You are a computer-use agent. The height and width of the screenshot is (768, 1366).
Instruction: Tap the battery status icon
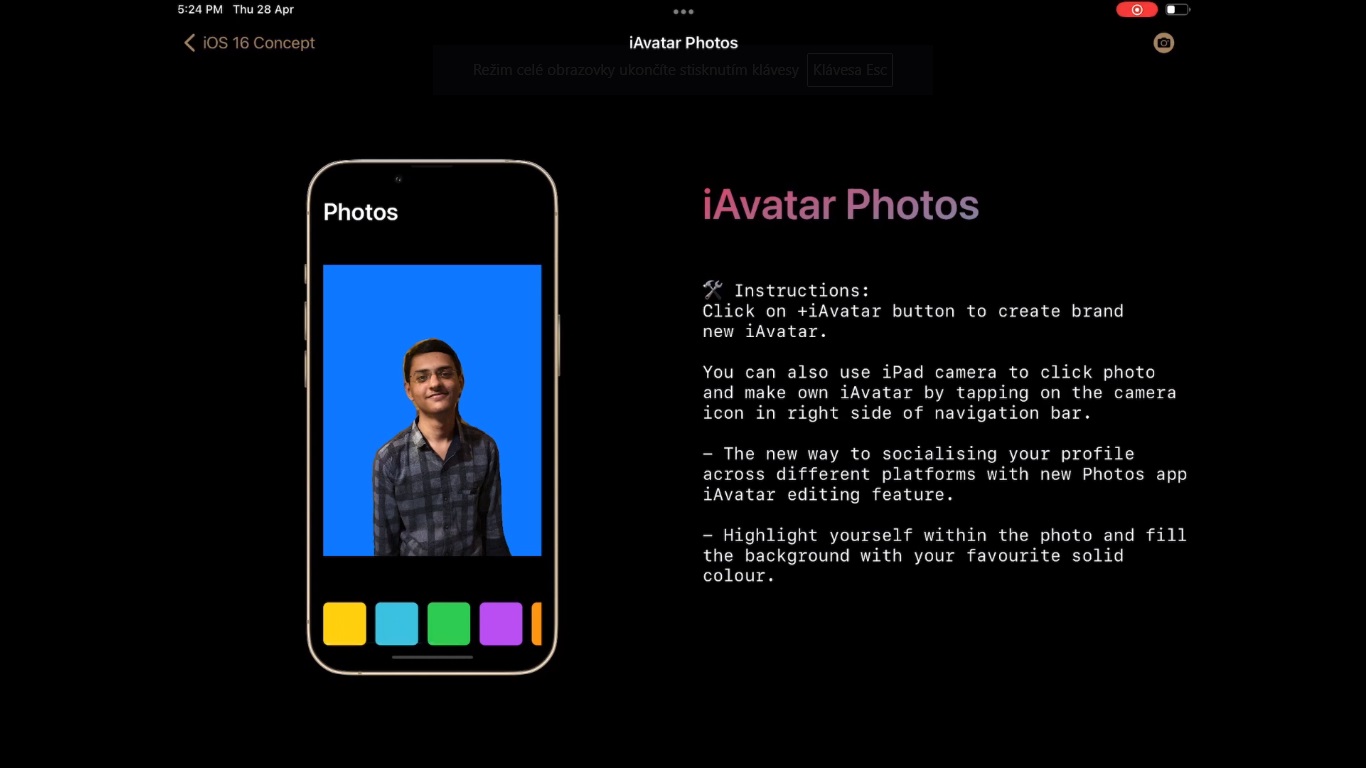1178,10
